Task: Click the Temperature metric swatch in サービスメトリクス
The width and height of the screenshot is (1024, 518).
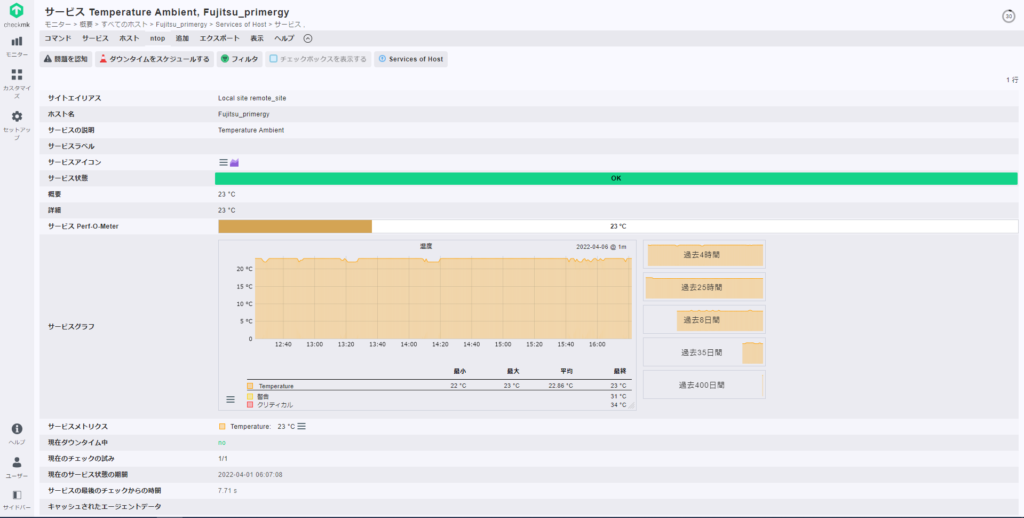Action: (222, 427)
